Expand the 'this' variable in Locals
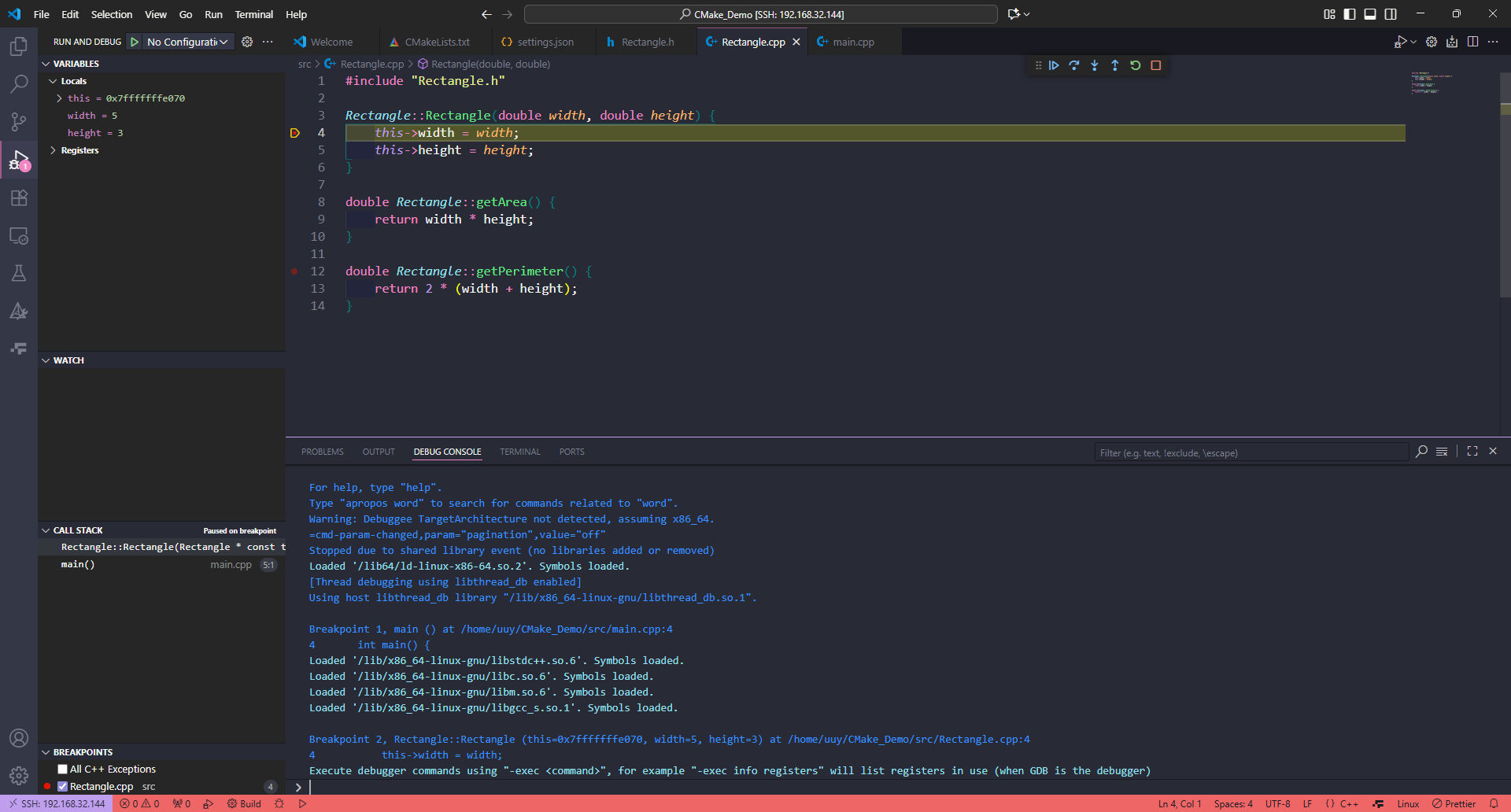This screenshot has width=1511, height=812. 59,98
